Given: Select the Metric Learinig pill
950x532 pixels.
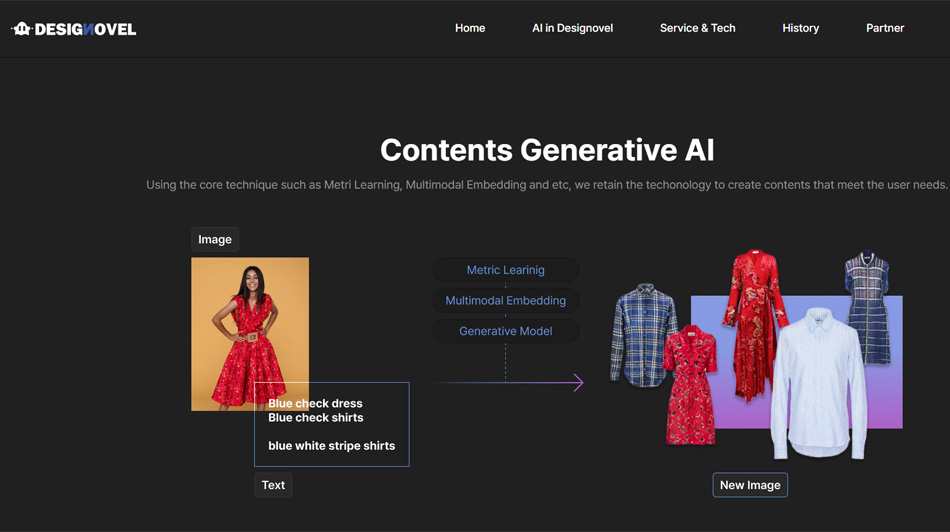Looking at the screenshot, I should (505, 270).
